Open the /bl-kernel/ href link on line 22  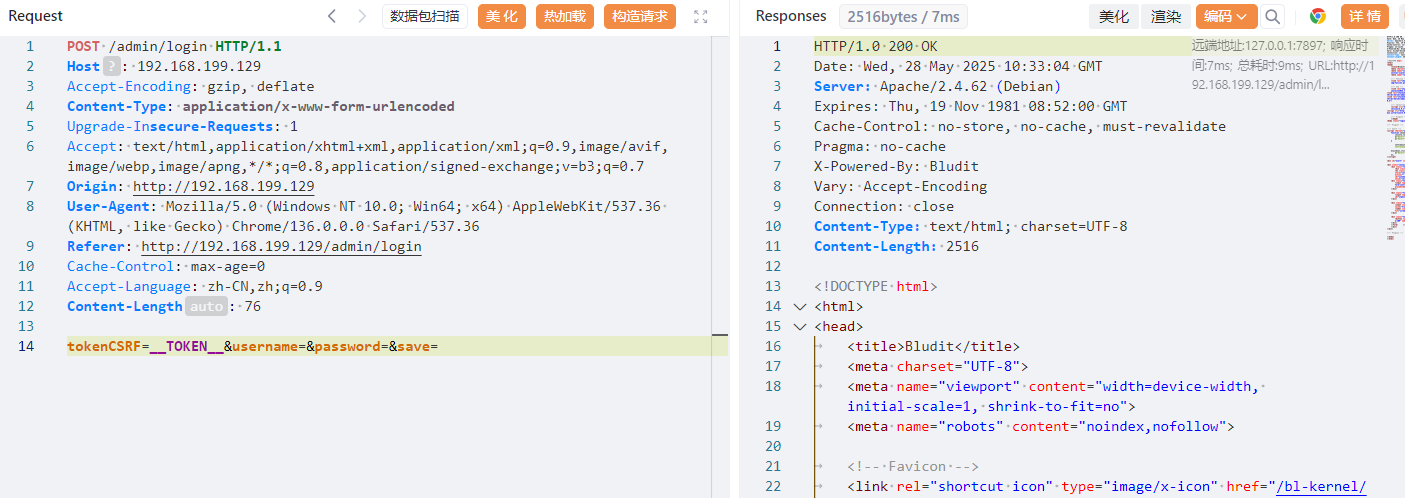point(1320,486)
